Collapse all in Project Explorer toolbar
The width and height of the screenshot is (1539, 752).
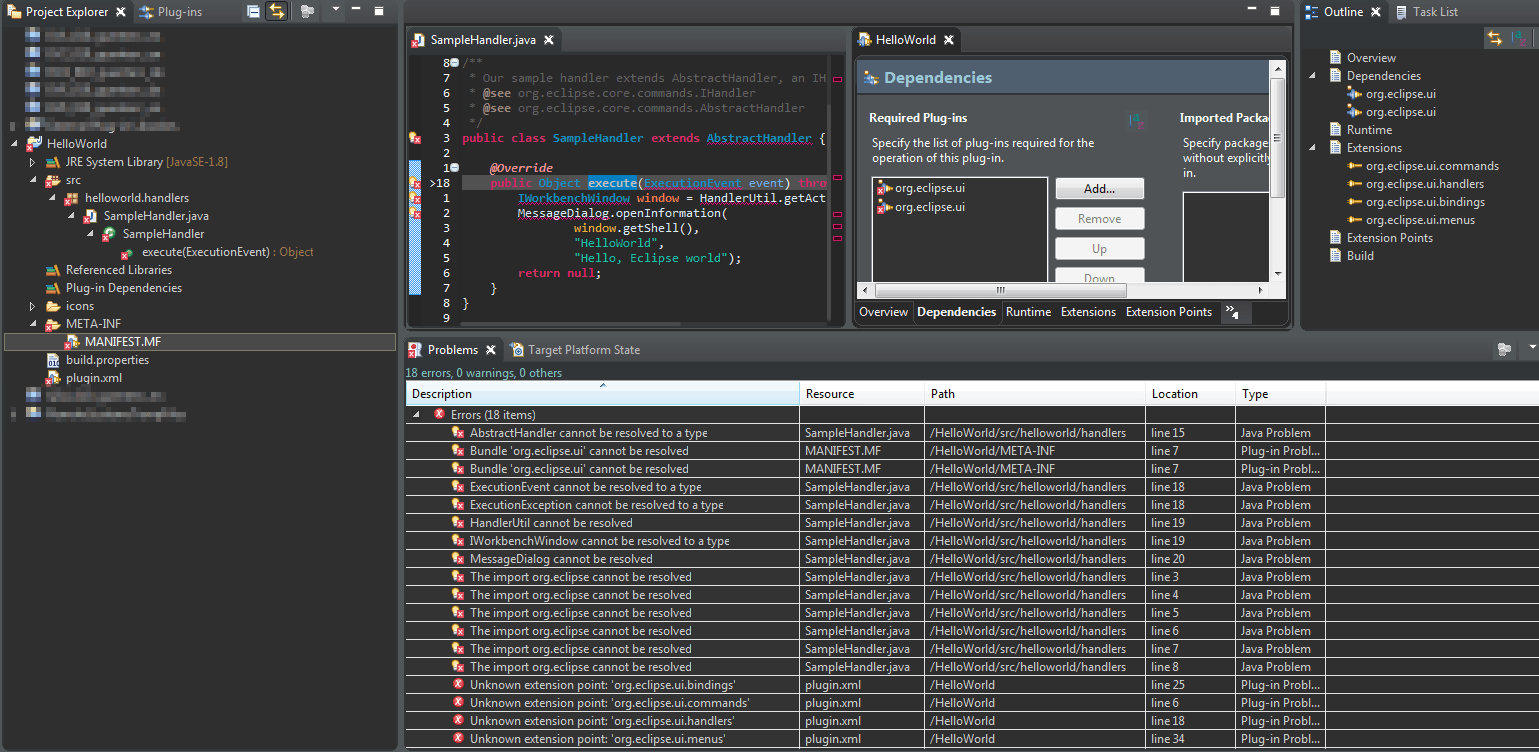click(x=254, y=11)
